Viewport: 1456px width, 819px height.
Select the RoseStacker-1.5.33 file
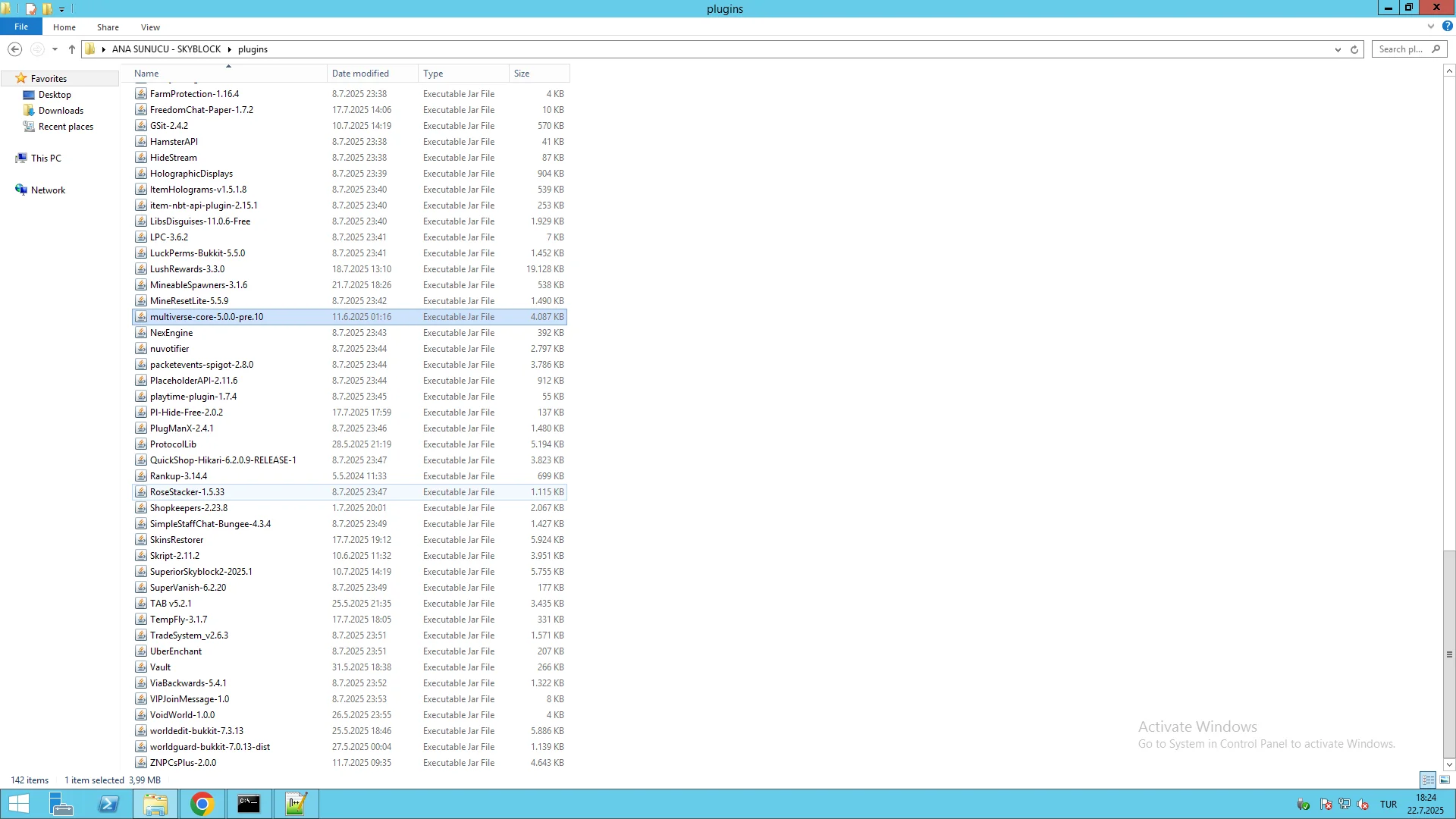350,492
